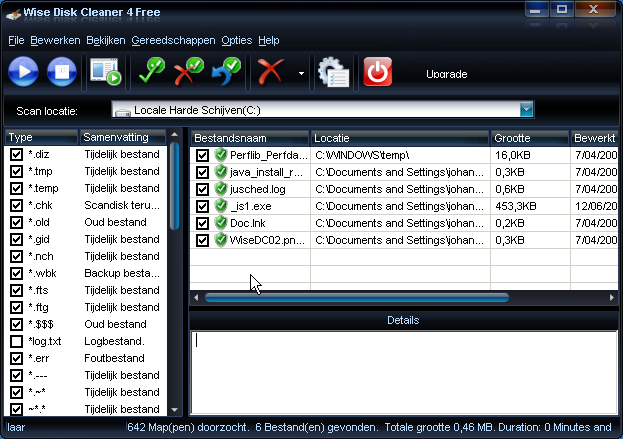This screenshot has width=623, height=439.
Task: Select the WiseDC02.pn... file name
Action: click(267, 240)
